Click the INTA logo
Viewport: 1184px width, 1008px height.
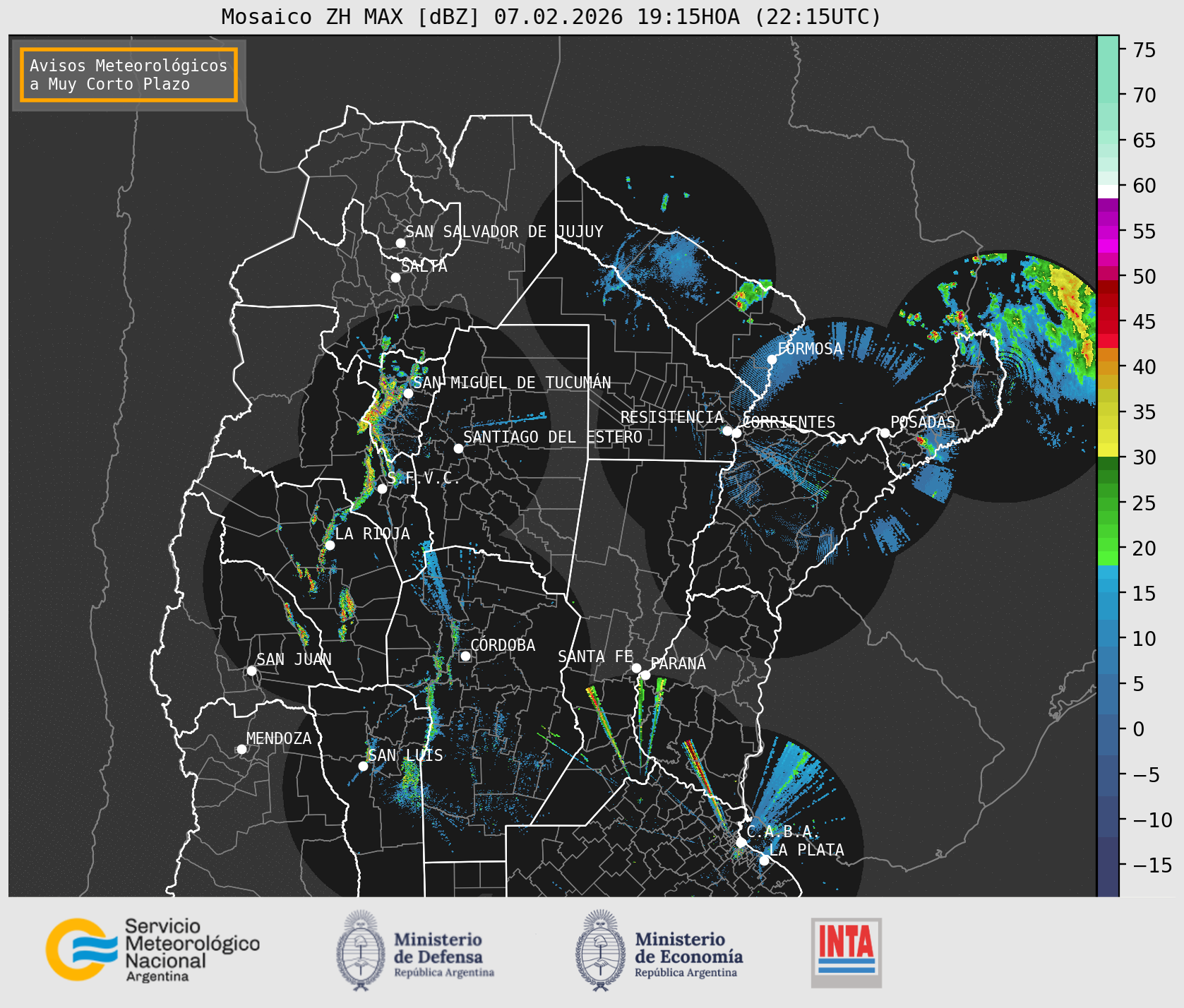pyautogui.click(x=847, y=952)
